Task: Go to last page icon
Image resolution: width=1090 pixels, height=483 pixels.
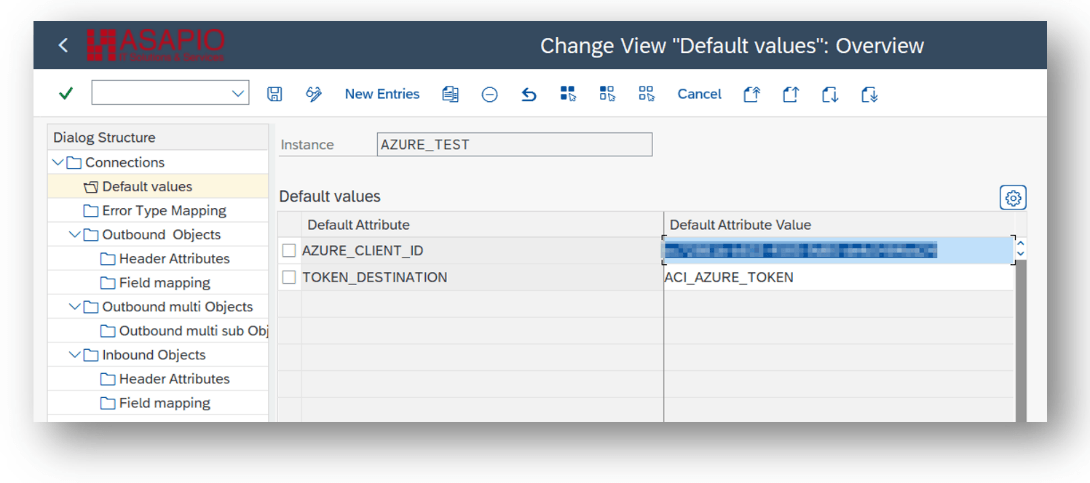Action: (x=869, y=95)
